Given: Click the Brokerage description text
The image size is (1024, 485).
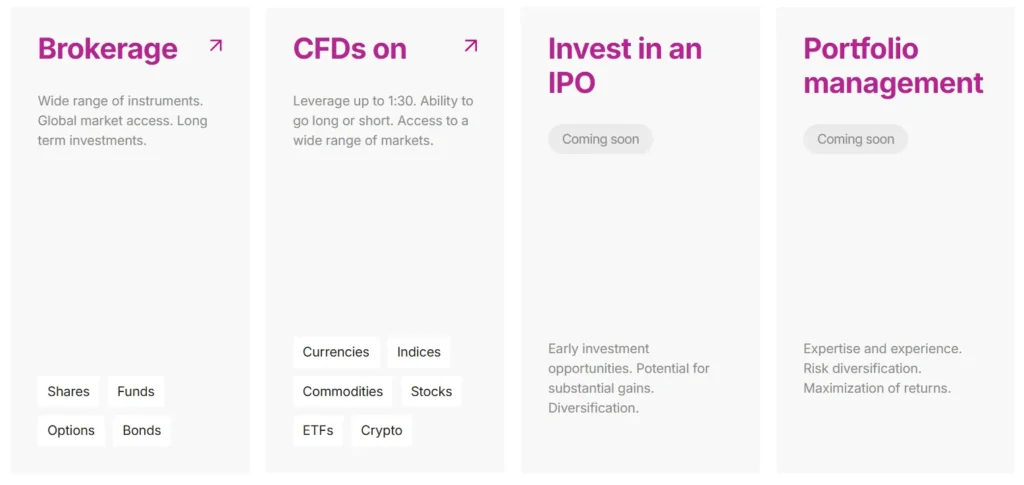Looking at the screenshot, I should (122, 121).
